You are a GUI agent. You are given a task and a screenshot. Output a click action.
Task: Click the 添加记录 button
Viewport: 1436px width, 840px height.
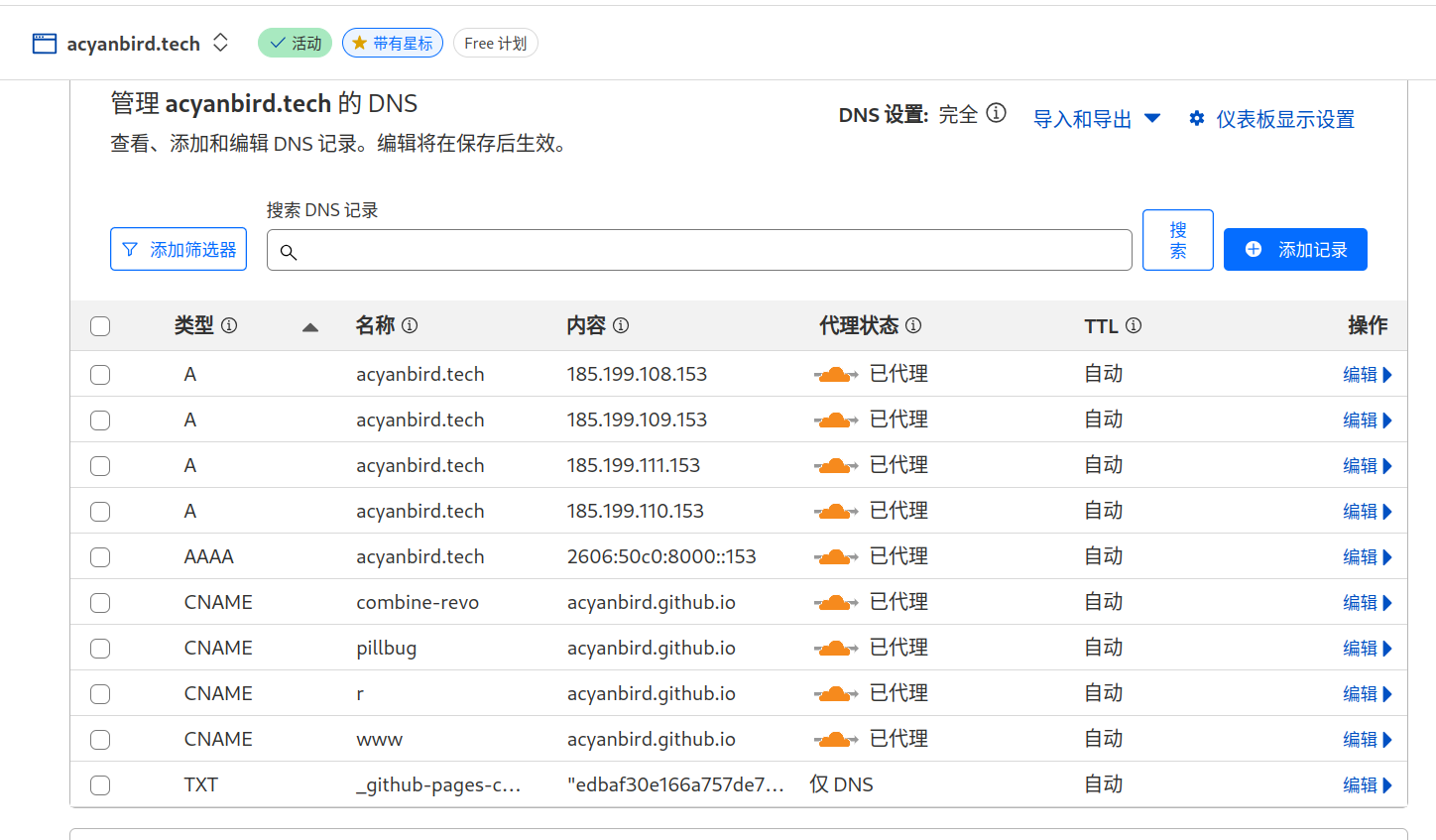[1295, 249]
